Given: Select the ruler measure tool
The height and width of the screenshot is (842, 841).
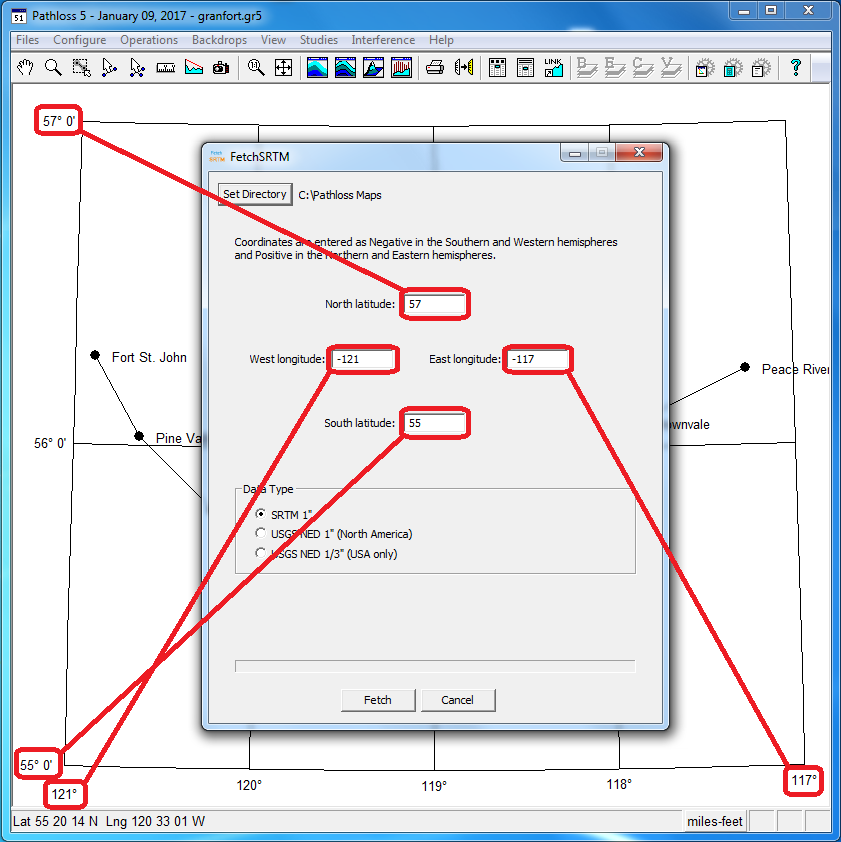Looking at the screenshot, I should pos(166,68).
